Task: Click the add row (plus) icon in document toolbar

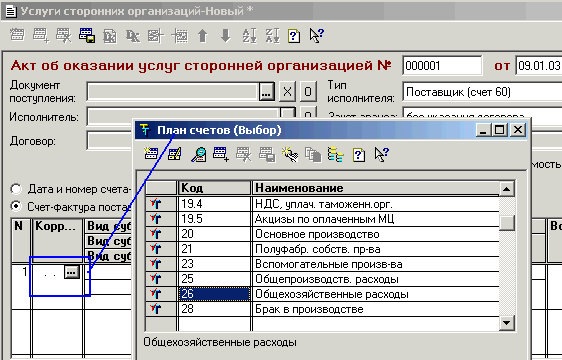Action: (x=41, y=35)
